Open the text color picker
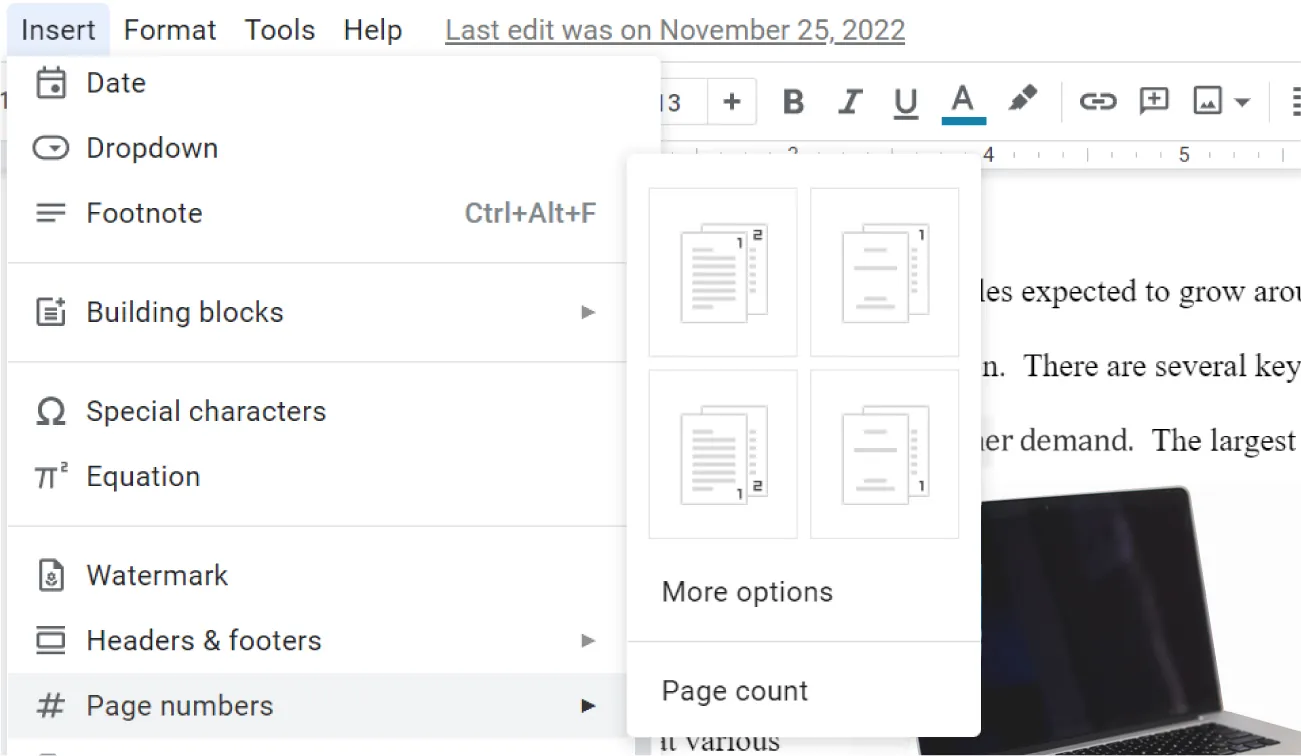Viewport: 1301px width, 756px height. tap(960, 101)
